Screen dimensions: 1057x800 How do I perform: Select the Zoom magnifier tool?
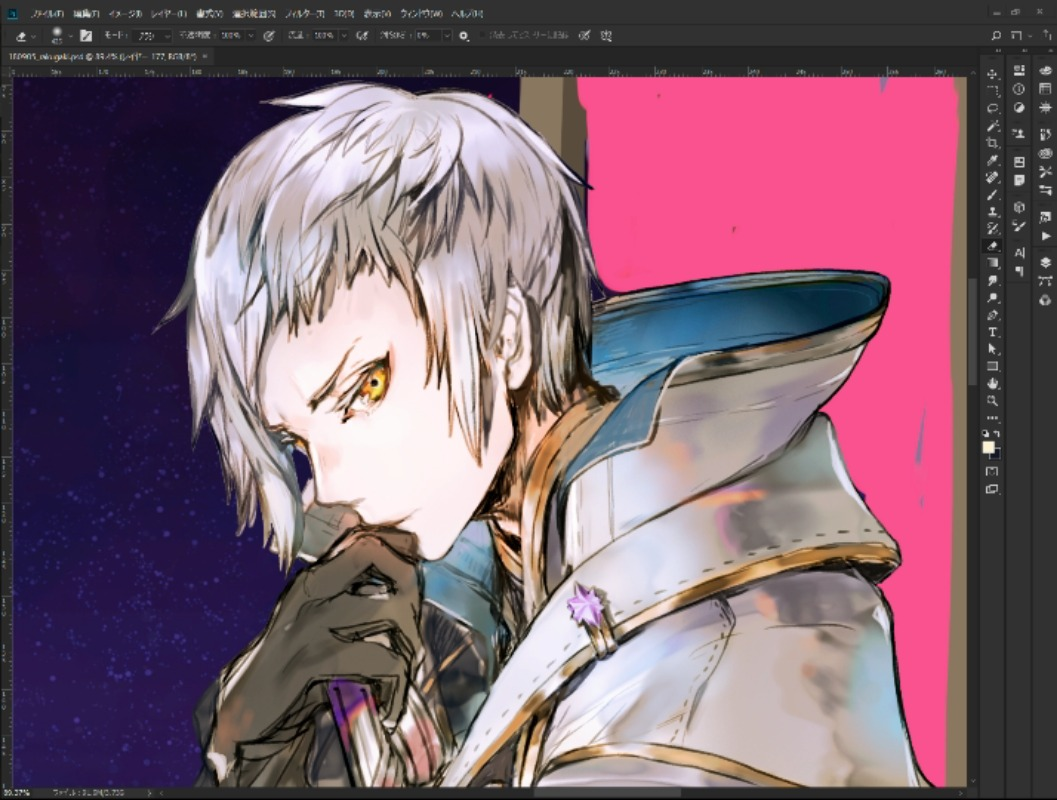[992, 399]
